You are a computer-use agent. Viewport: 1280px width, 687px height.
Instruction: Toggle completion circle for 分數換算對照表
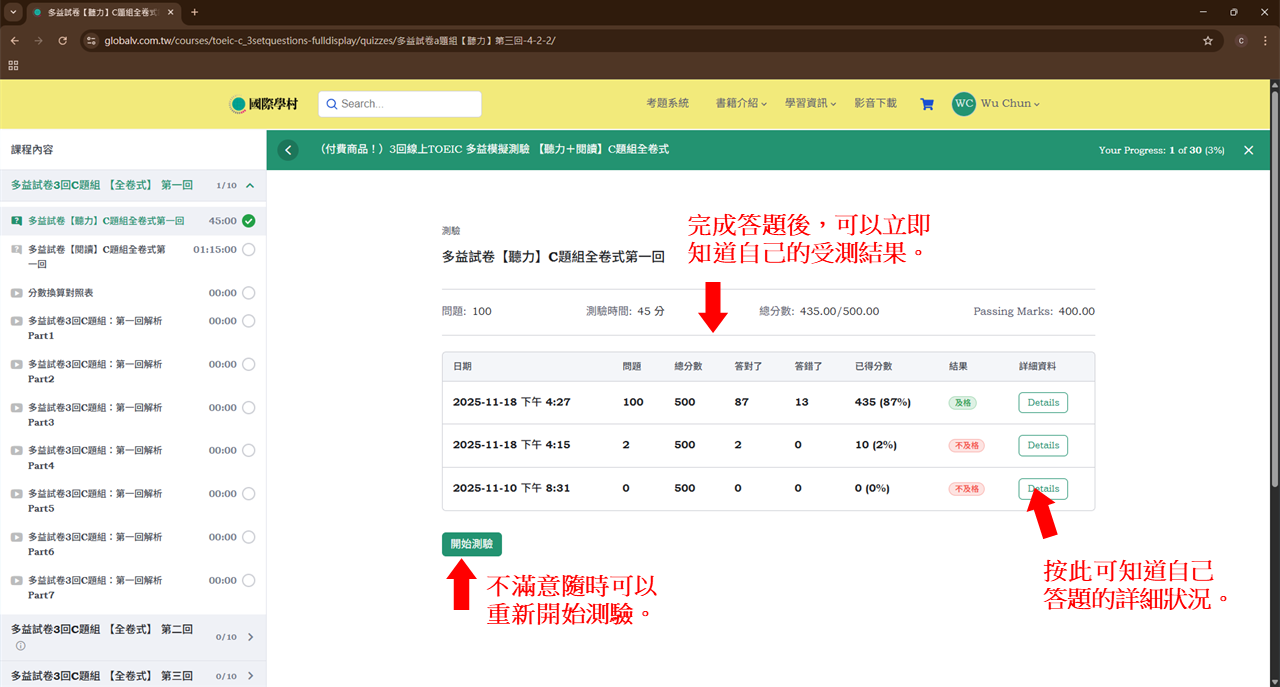pos(248,293)
